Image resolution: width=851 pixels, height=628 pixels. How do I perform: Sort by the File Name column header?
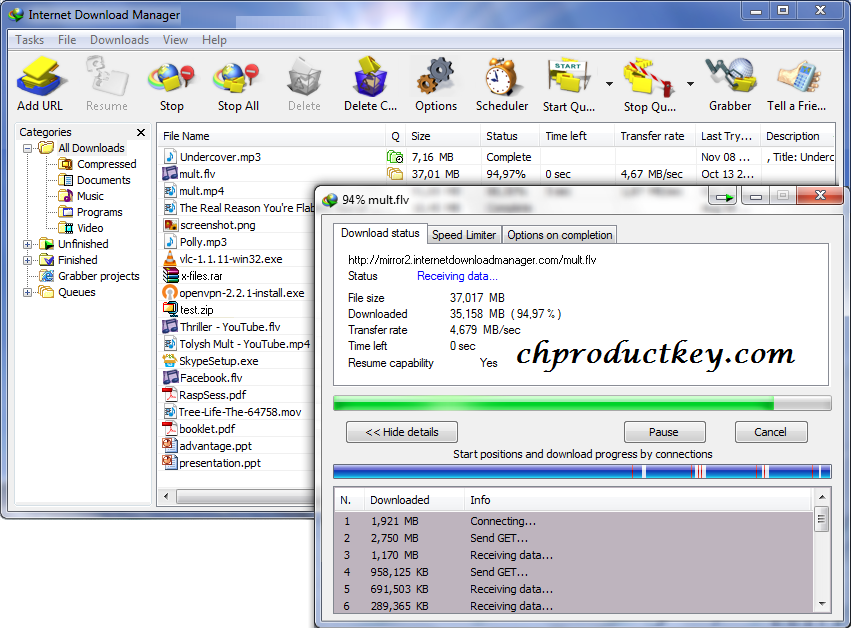pos(271,136)
